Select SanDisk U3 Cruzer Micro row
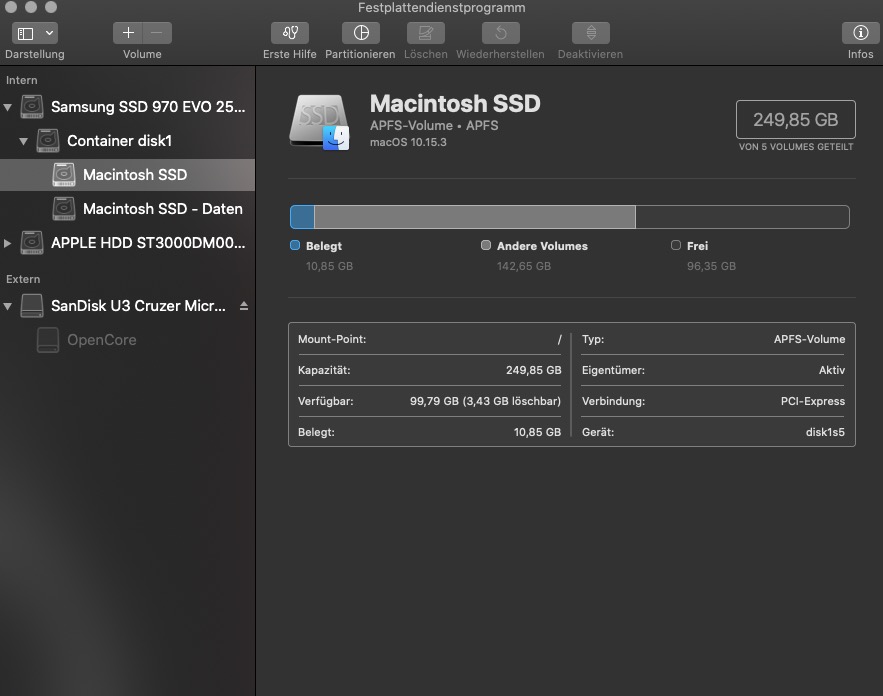The width and height of the screenshot is (883, 696). tap(127, 306)
